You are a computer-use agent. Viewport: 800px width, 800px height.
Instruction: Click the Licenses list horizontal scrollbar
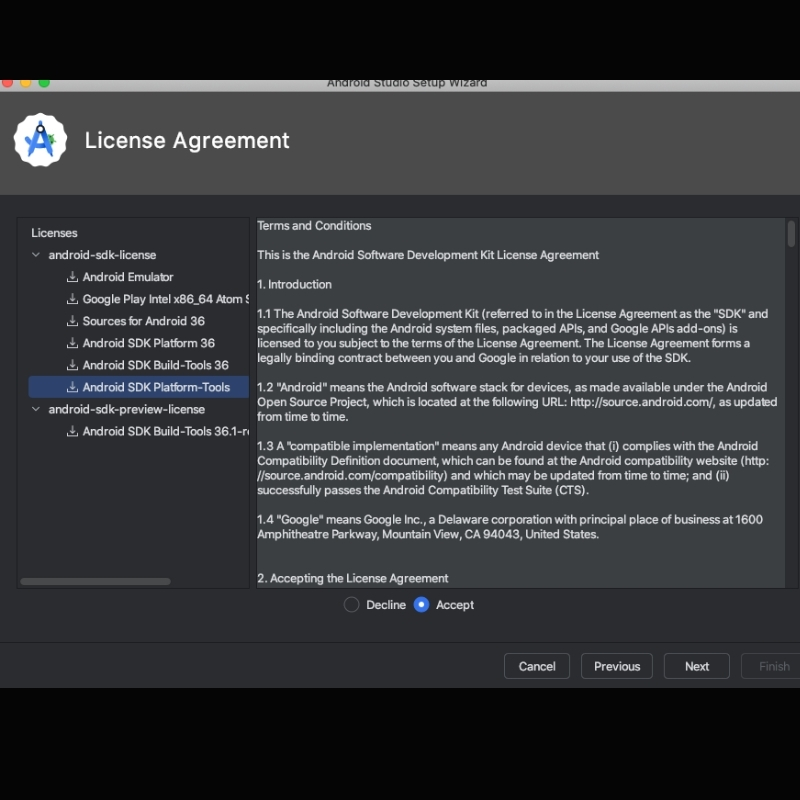[95, 582]
